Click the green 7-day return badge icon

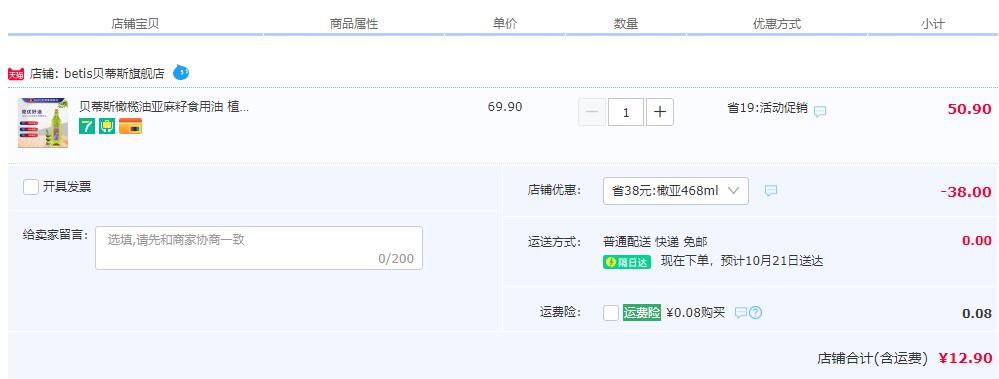(87, 126)
